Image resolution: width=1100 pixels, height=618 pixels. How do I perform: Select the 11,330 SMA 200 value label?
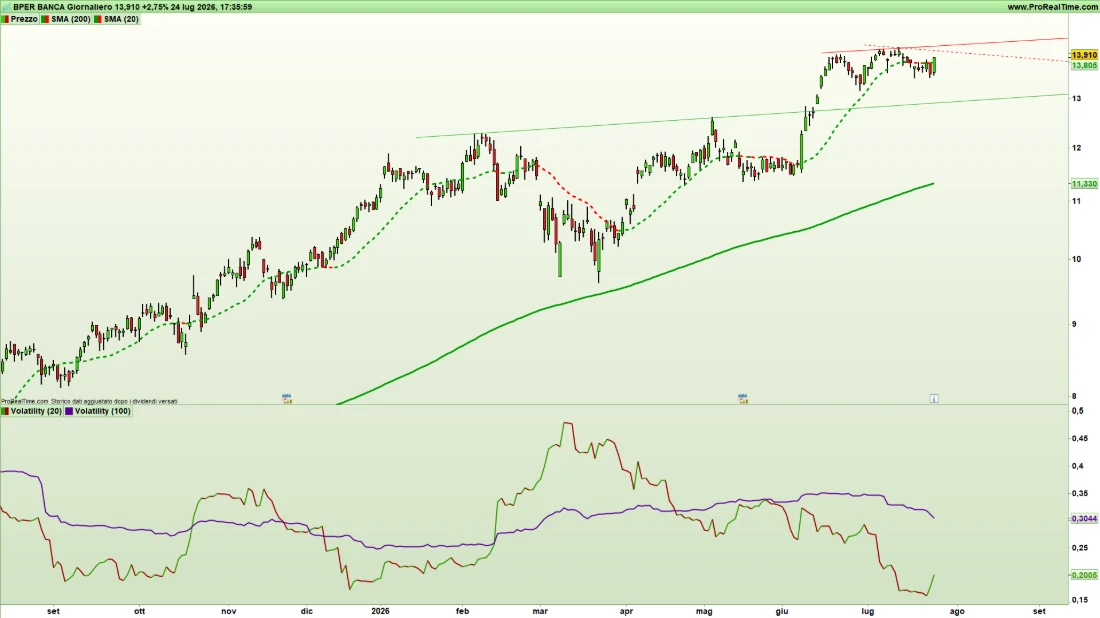1084,184
